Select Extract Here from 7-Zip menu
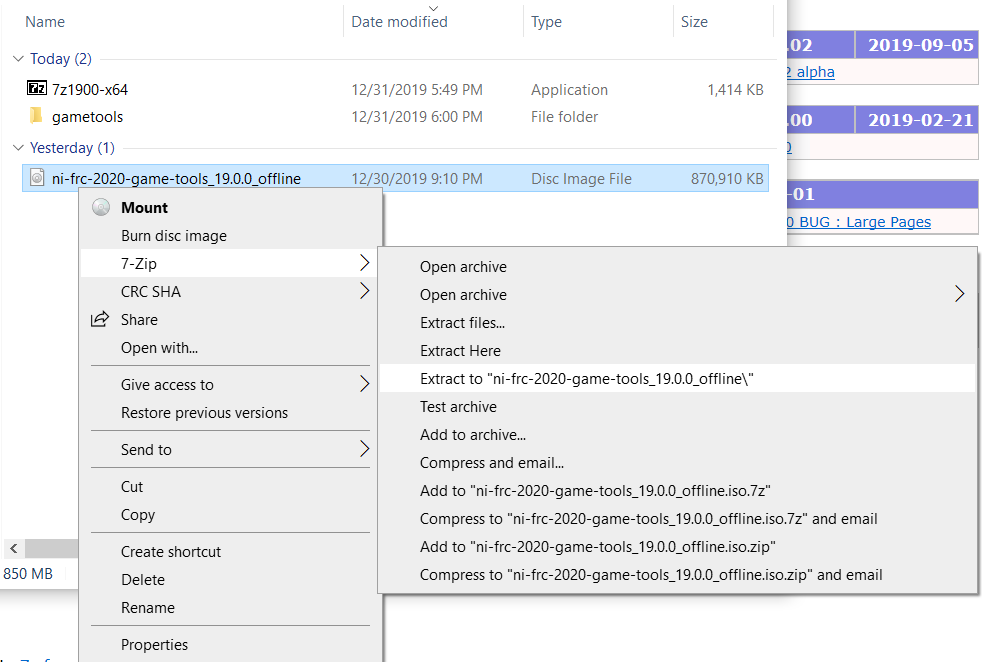 (x=460, y=350)
